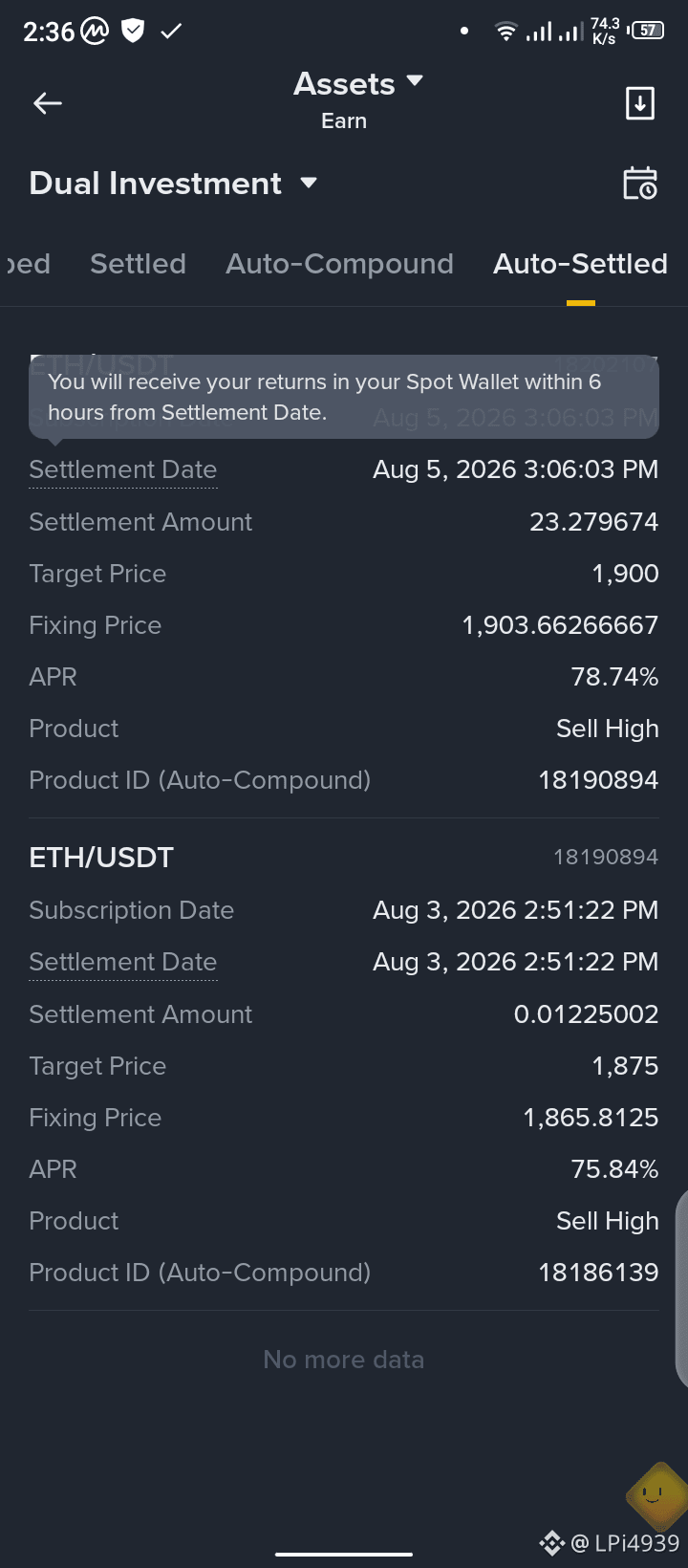Tap the battery indicator icon
This screenshot has width=688, height=1568.
click(x=647, y=31)
